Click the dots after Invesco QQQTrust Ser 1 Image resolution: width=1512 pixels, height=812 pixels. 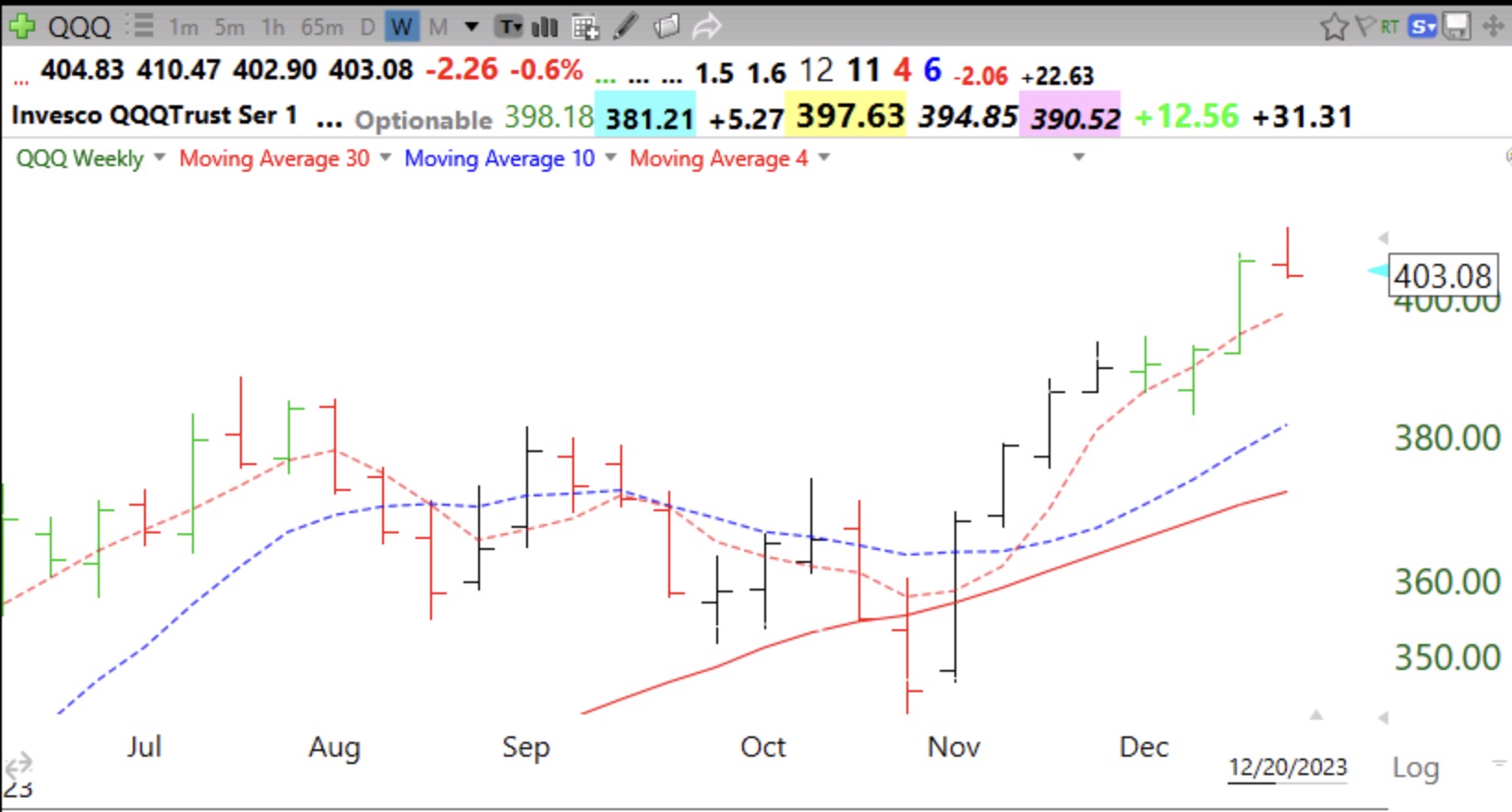click(x=329, y=124)
